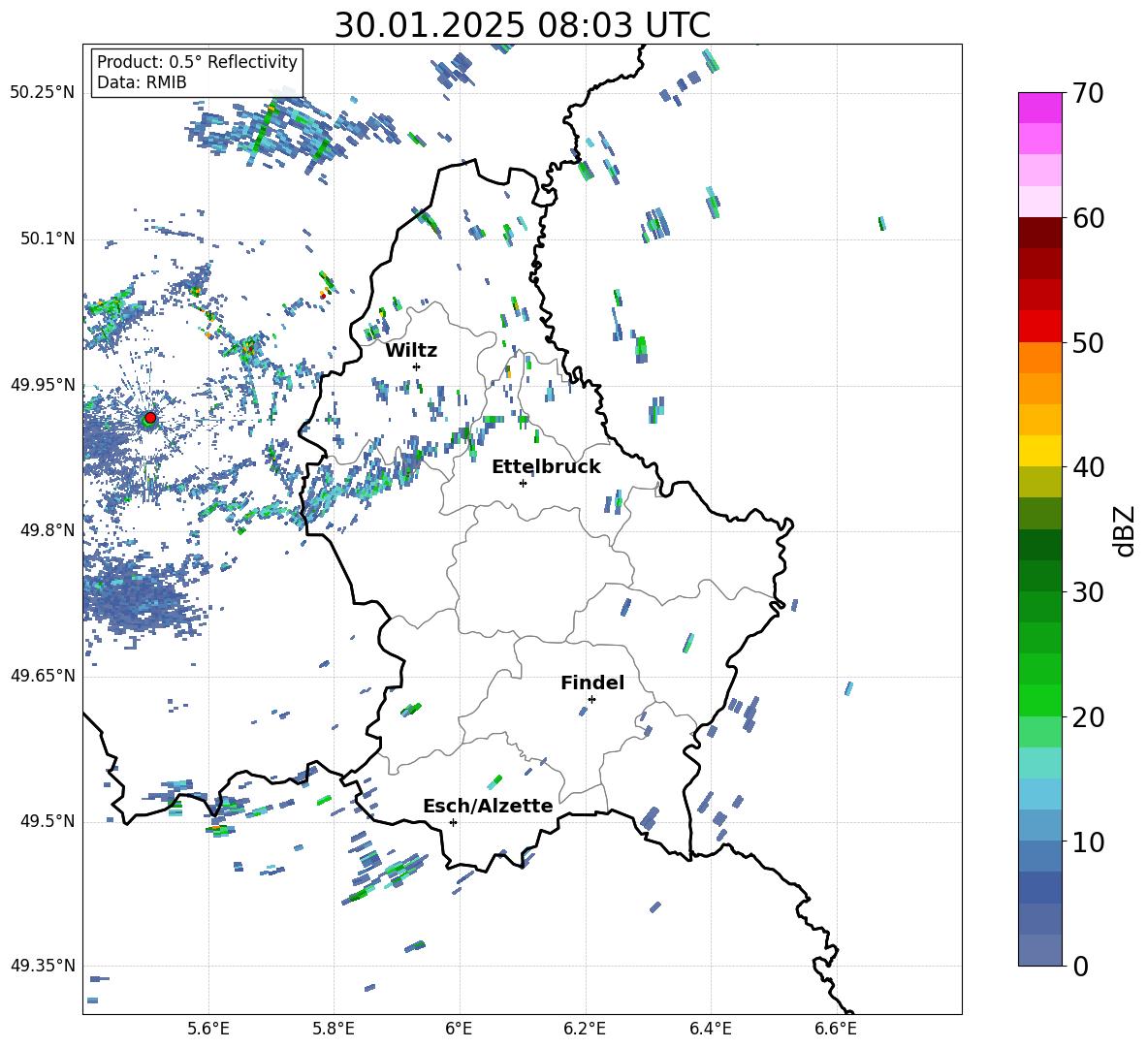This screenshot has height=1048, width=1148.
Task: Click the 5.8°E longitude label
Action: [334, 1029]
